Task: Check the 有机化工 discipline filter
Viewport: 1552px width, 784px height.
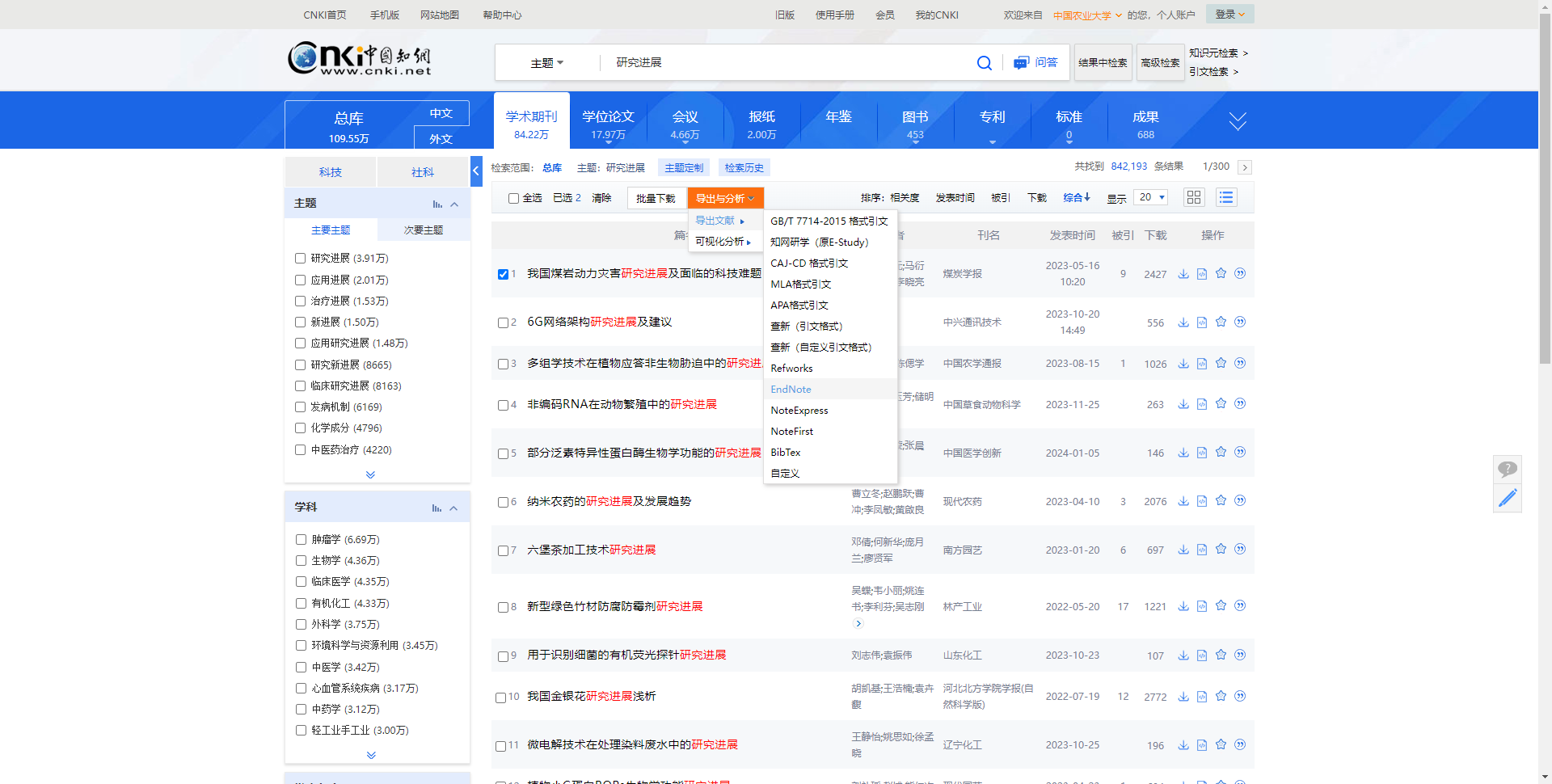Action: [301, 603]
